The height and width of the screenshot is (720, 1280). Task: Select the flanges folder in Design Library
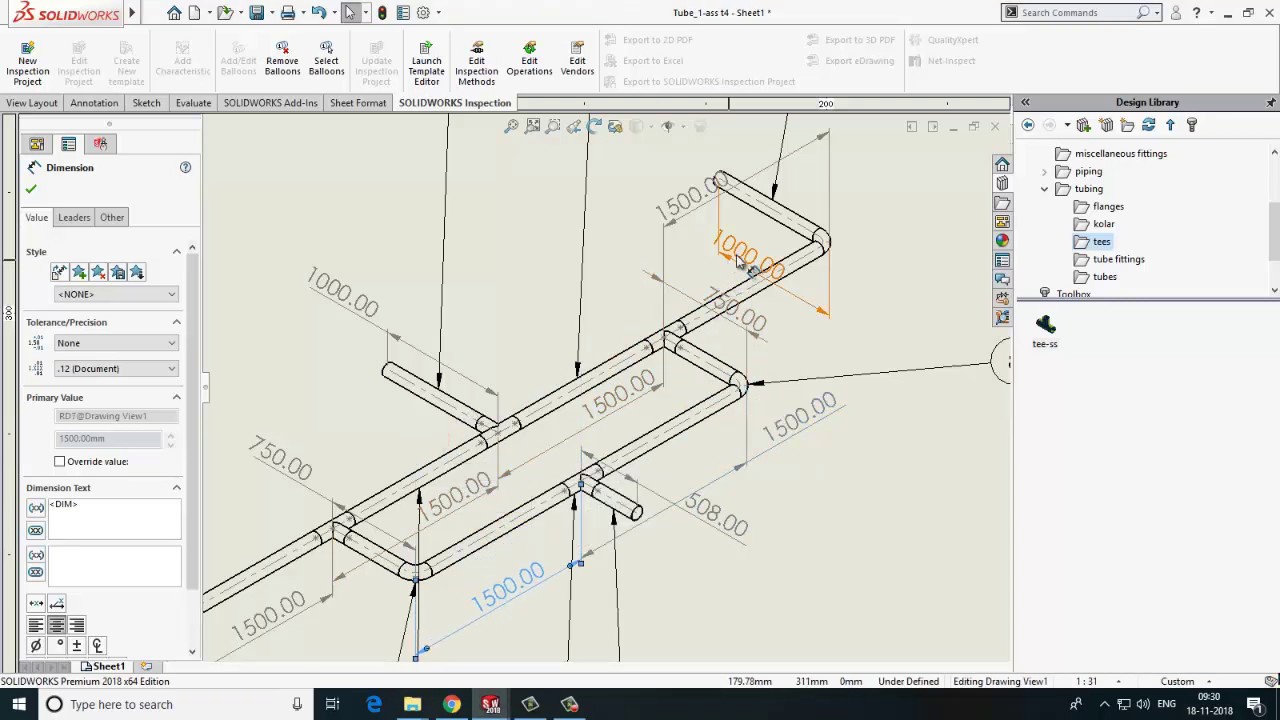(x=1098, y=206)
